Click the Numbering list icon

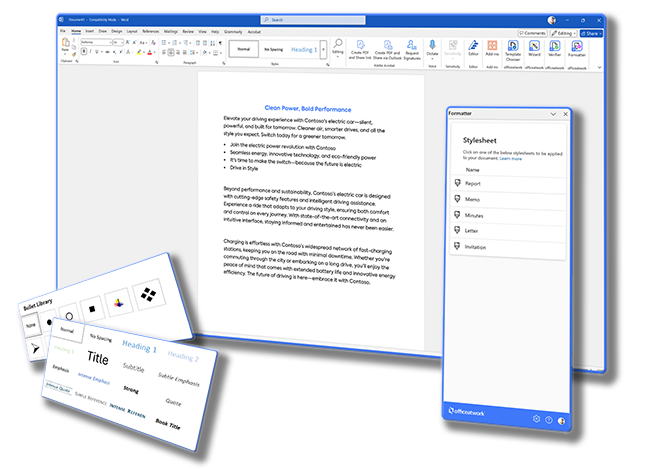point(175,43)
